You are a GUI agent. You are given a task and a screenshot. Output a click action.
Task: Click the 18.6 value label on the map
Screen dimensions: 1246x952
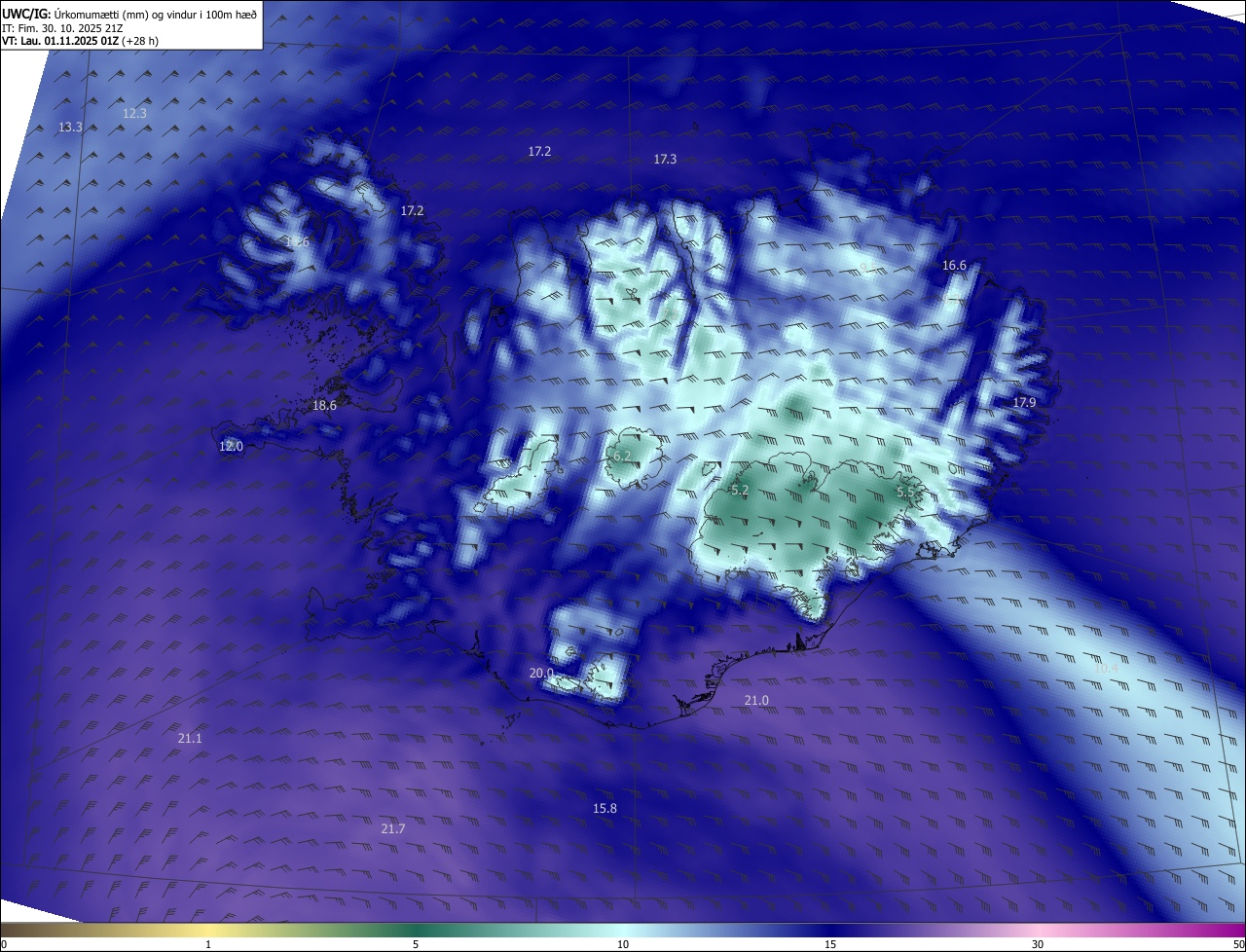(324, 405)
